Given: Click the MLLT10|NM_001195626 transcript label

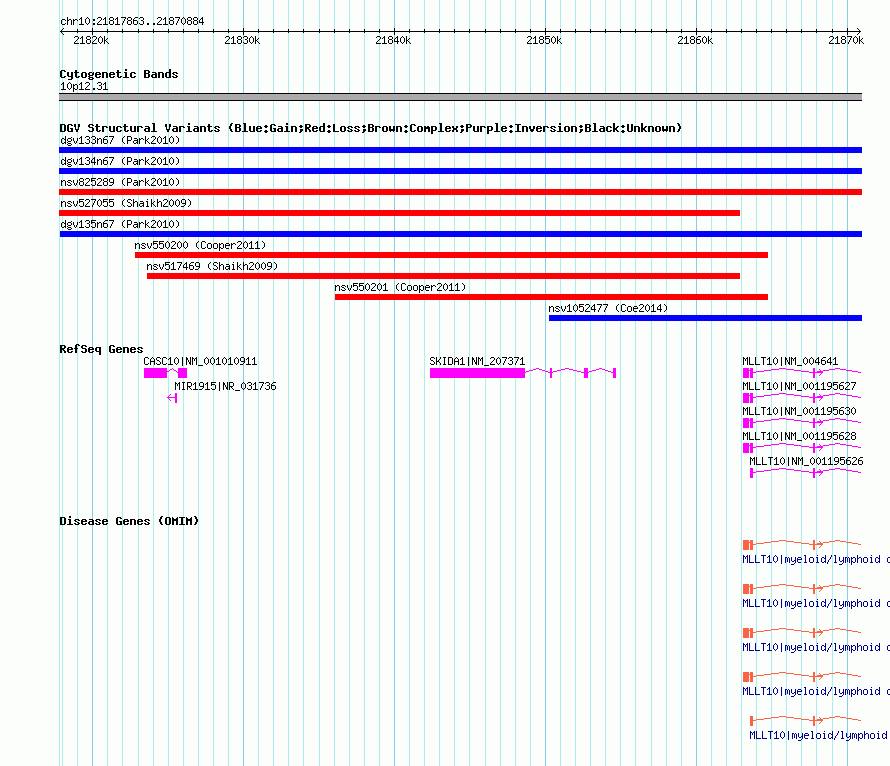Looking at the screenshot, I should pyautogui.click(x=806, y=461).
